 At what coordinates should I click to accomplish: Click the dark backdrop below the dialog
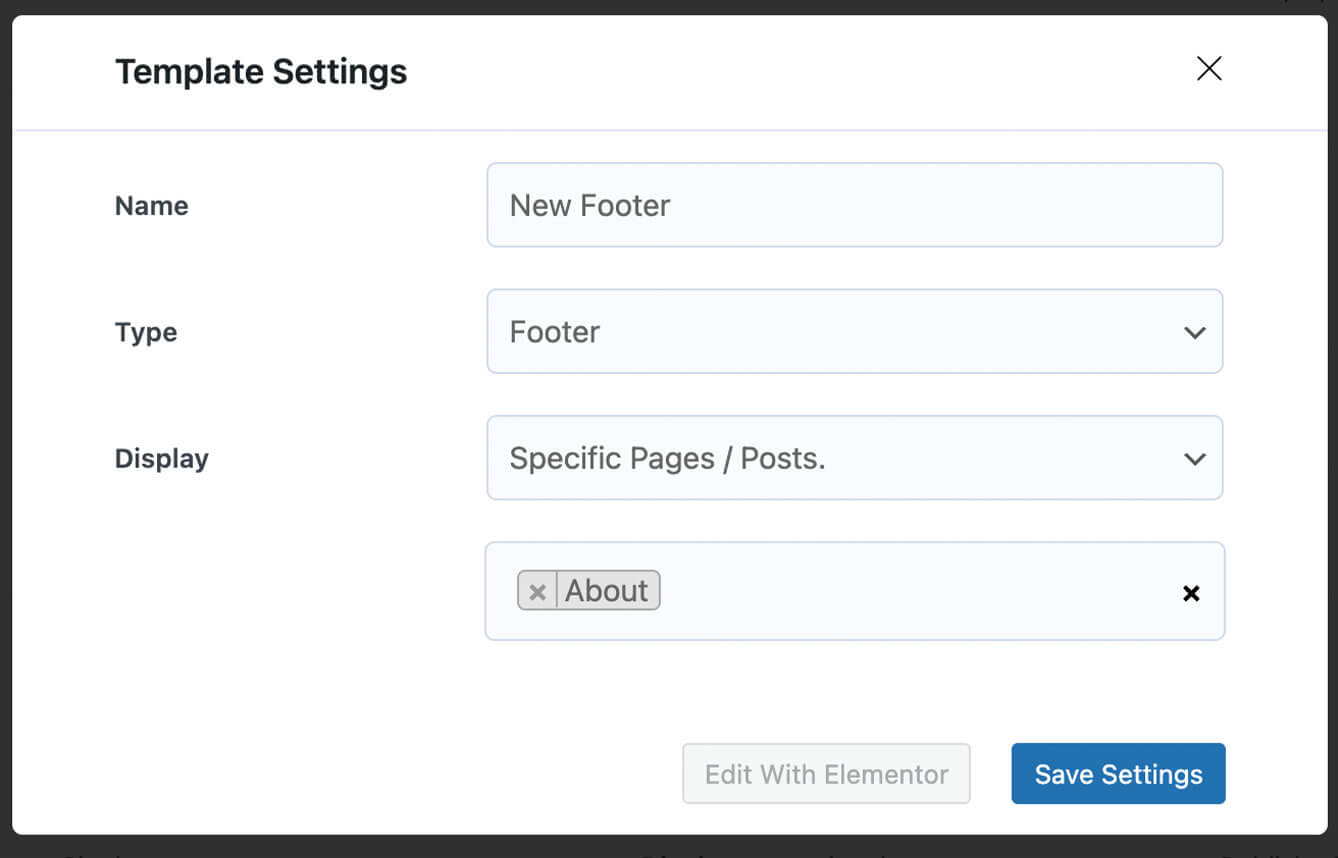coord(400,849)
